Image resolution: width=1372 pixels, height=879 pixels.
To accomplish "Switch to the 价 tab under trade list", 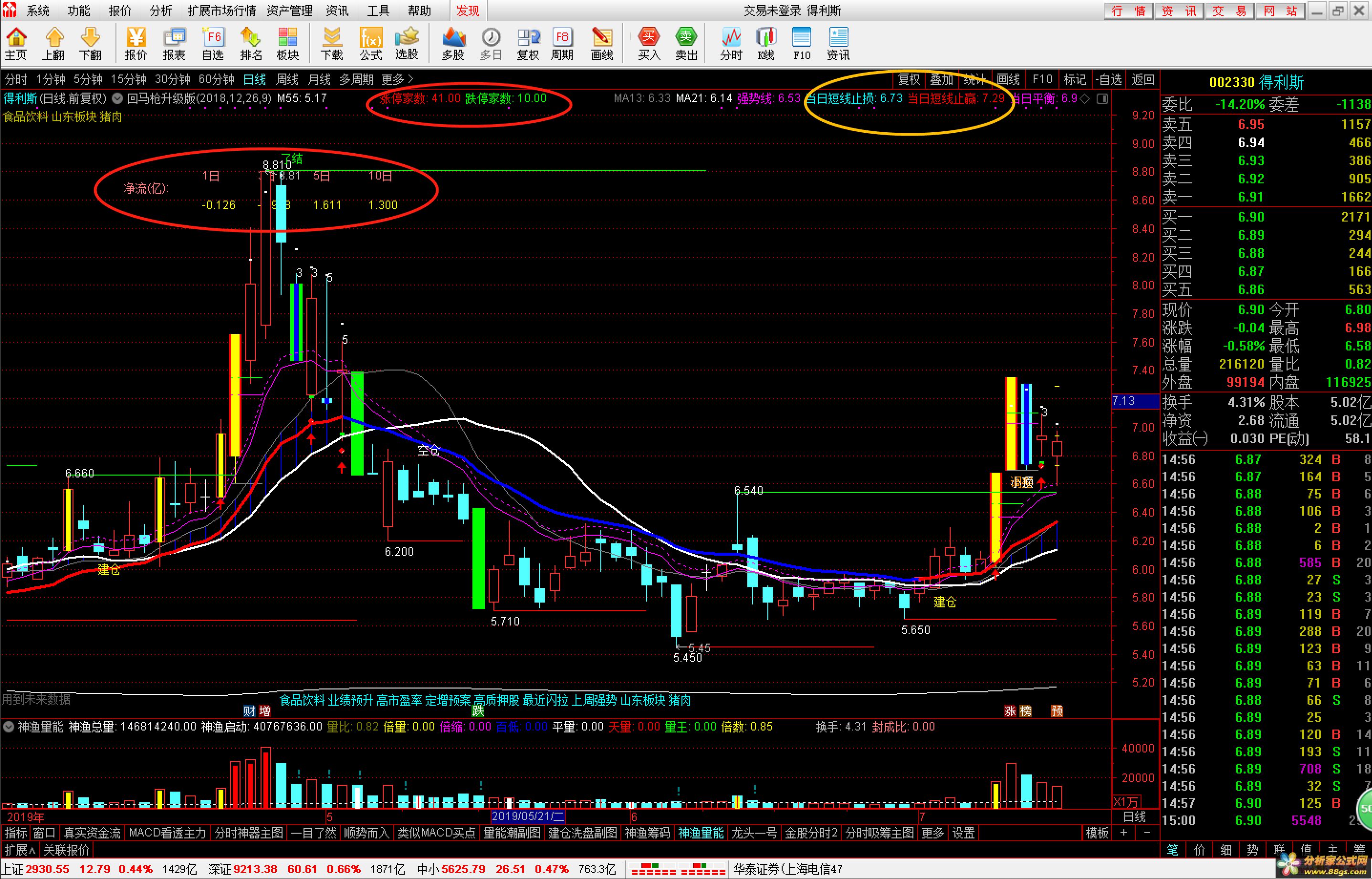I will point(1199,850).
